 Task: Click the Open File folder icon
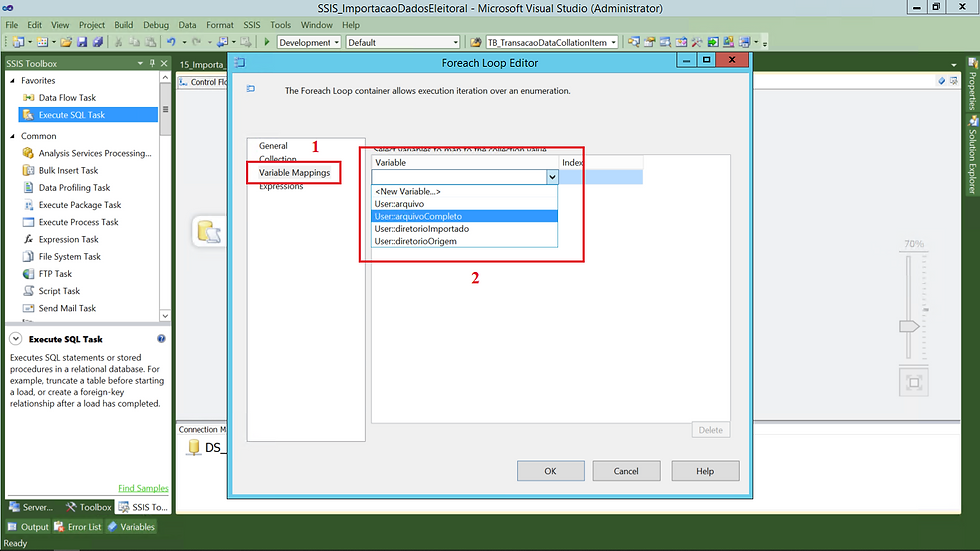[x=66, y=42]
